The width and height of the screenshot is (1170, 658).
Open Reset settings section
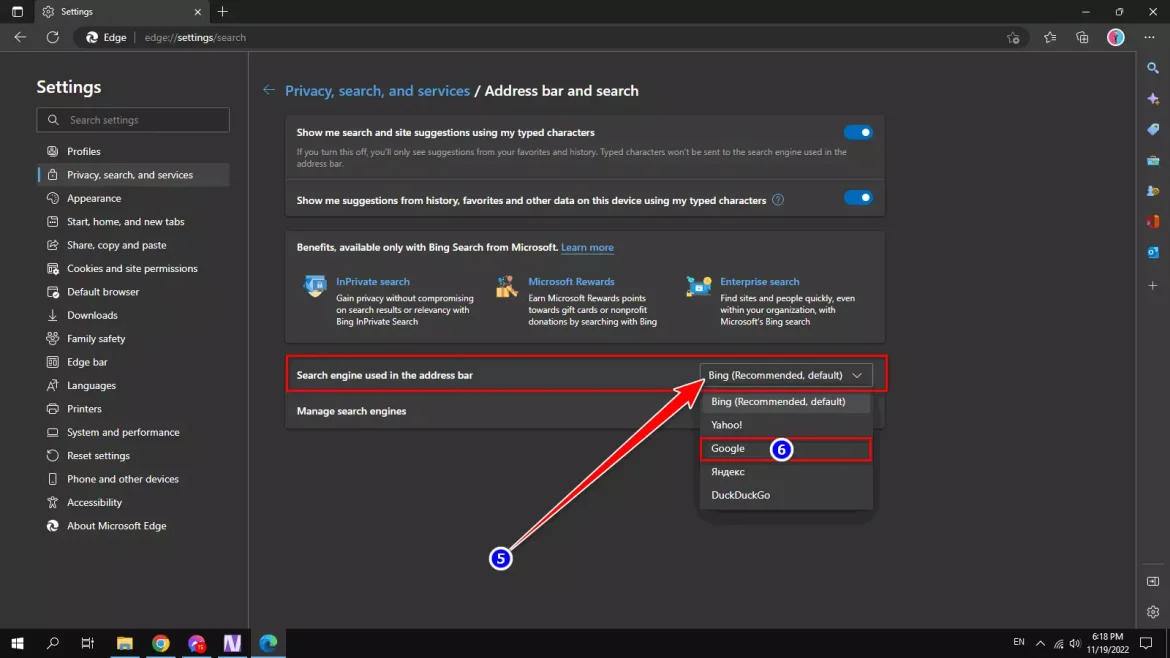134,456
